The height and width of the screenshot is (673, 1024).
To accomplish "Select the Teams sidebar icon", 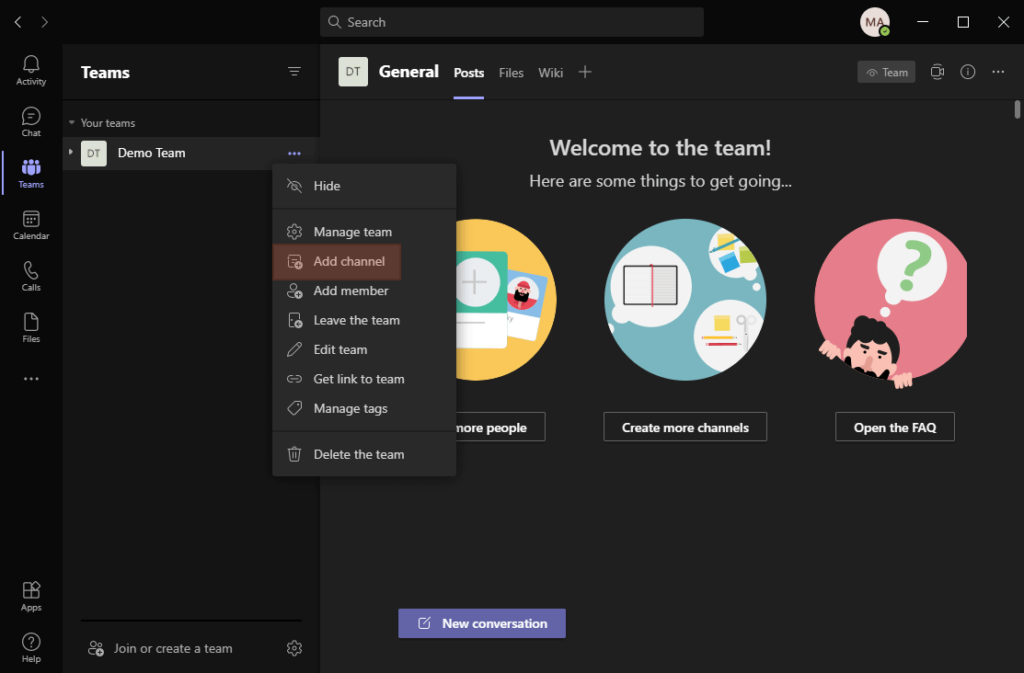I will (x=31, y=173).
